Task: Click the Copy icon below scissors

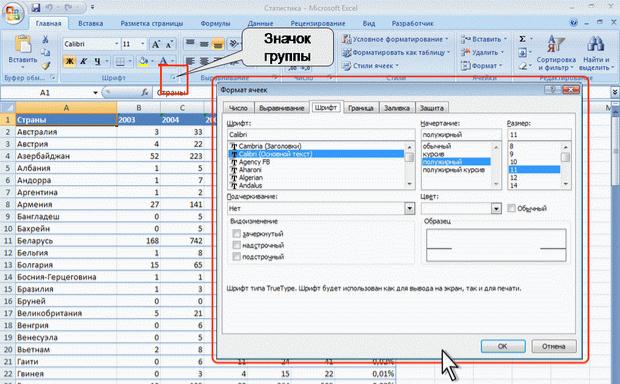Action: point(45,52)
